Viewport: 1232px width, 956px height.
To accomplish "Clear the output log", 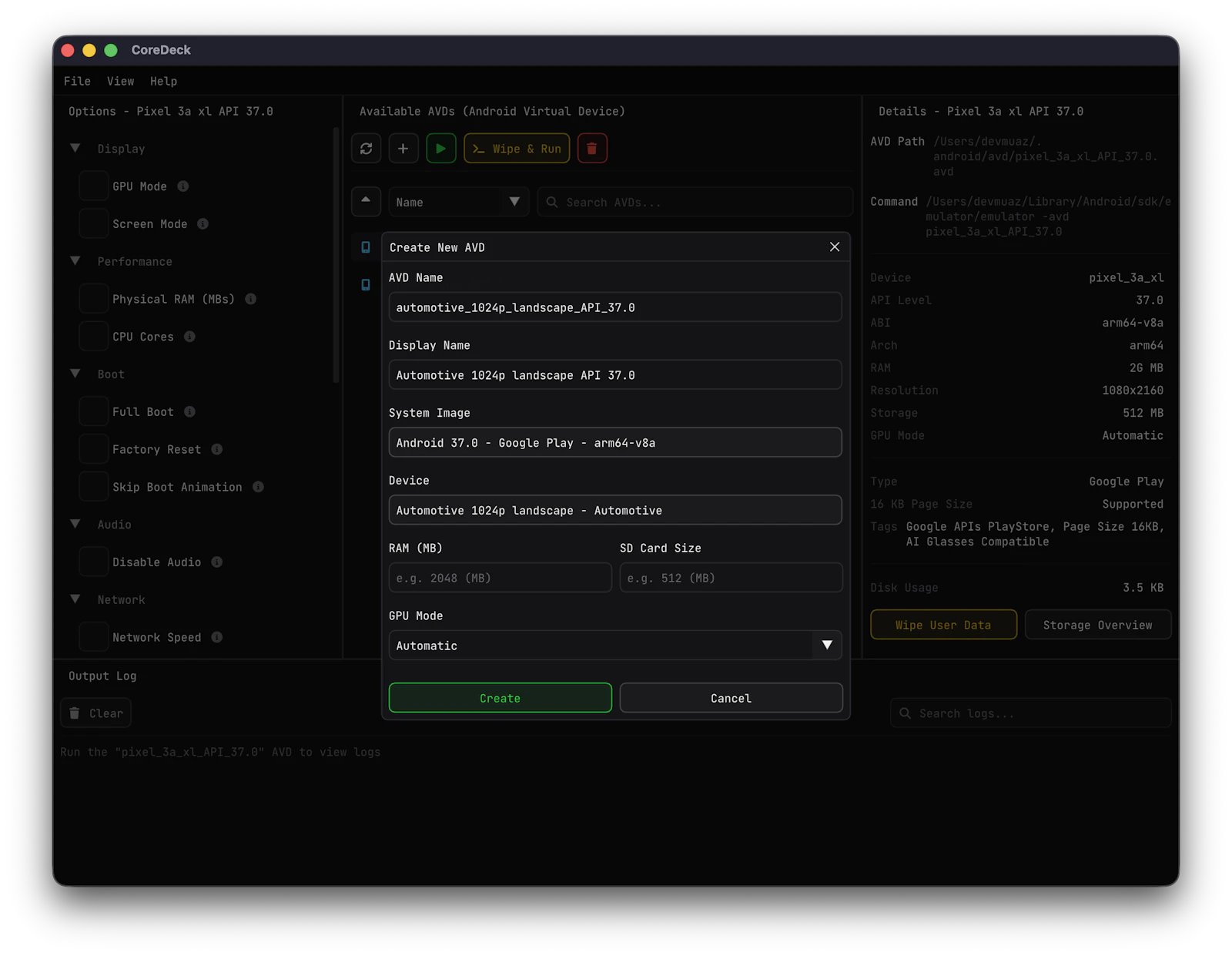I will [x=96, y=713].
